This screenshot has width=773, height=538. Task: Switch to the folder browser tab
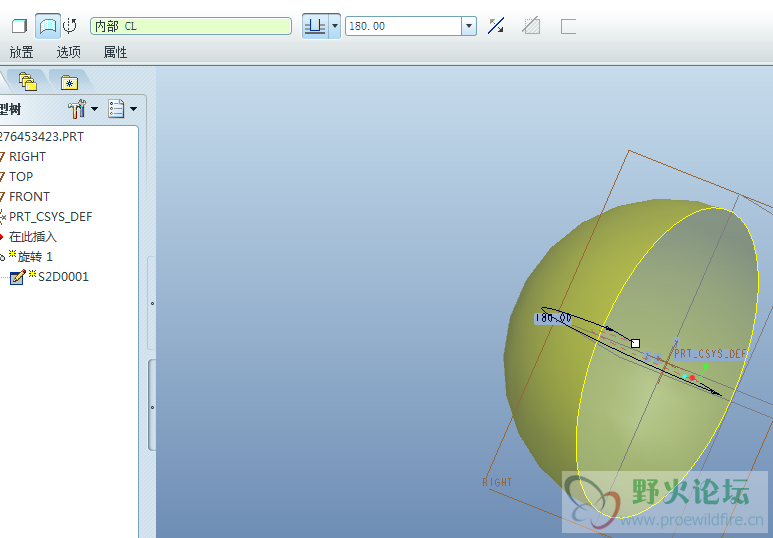[x=28, y=81]
